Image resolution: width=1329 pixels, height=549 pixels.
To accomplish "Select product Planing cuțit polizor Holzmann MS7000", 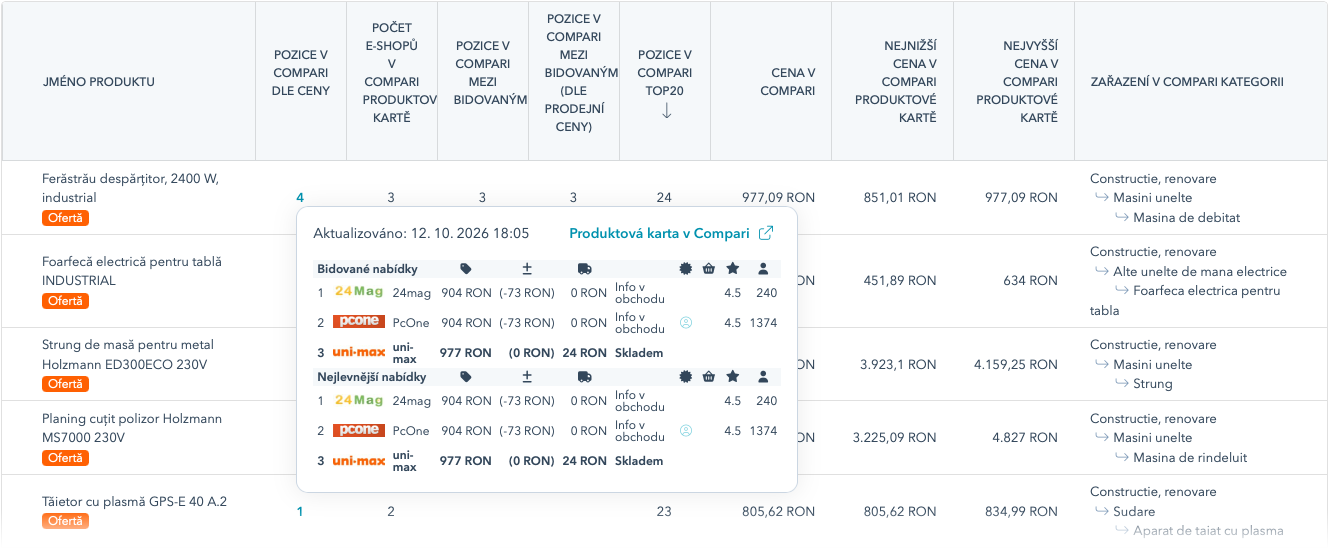I will pos(132,428).
